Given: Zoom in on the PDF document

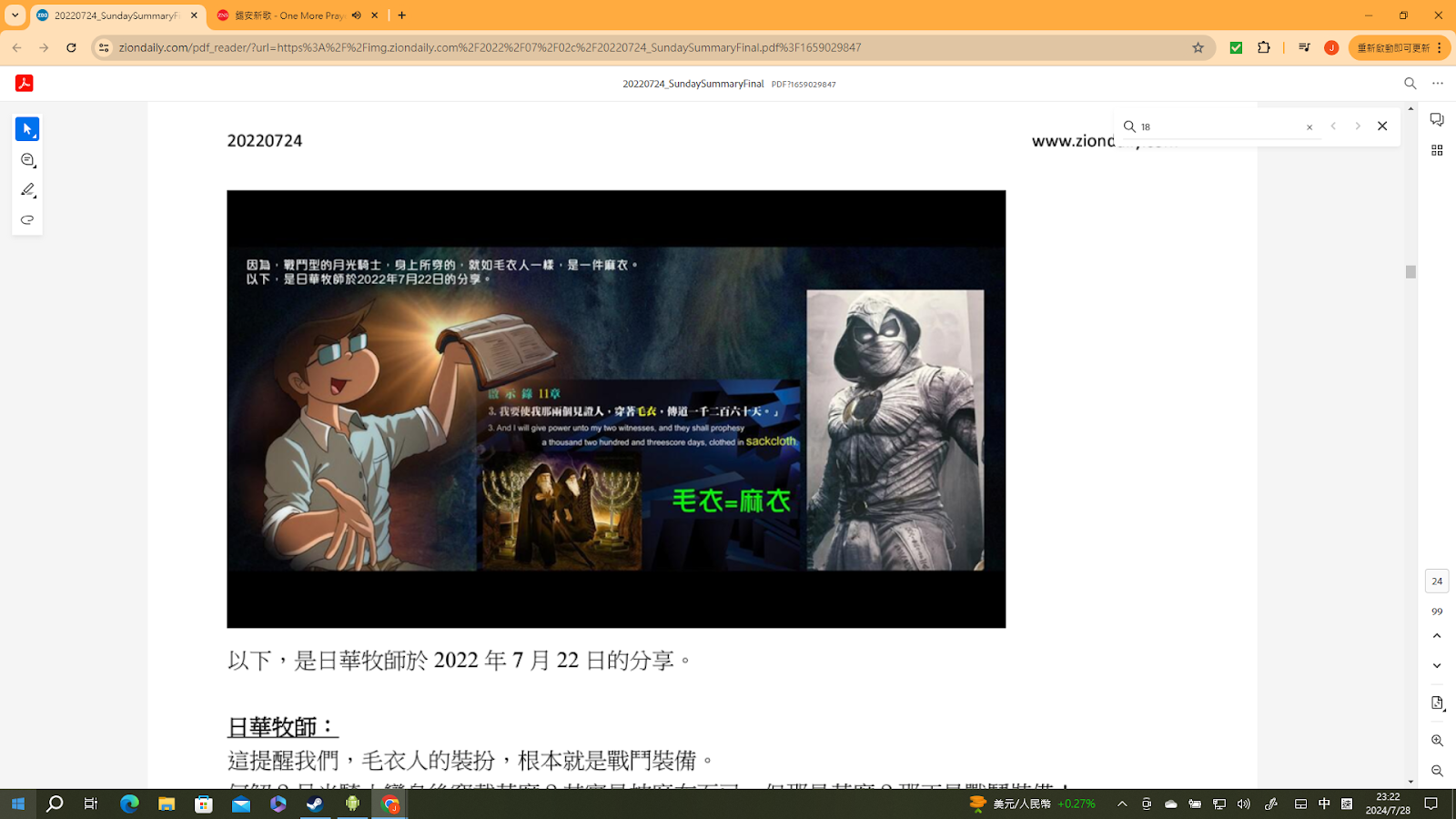Looking at the screenshot, I should tap(1437, 741).
